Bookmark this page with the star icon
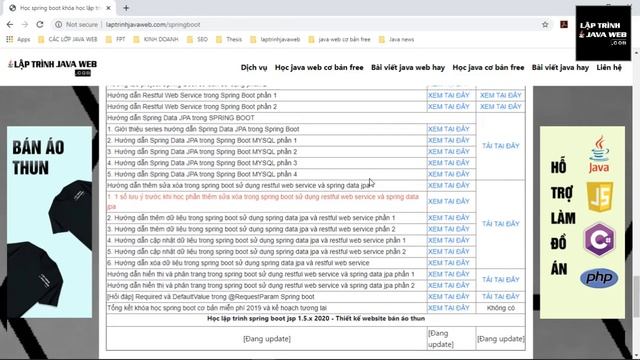 pyautogui.click(x=545, y=24)
